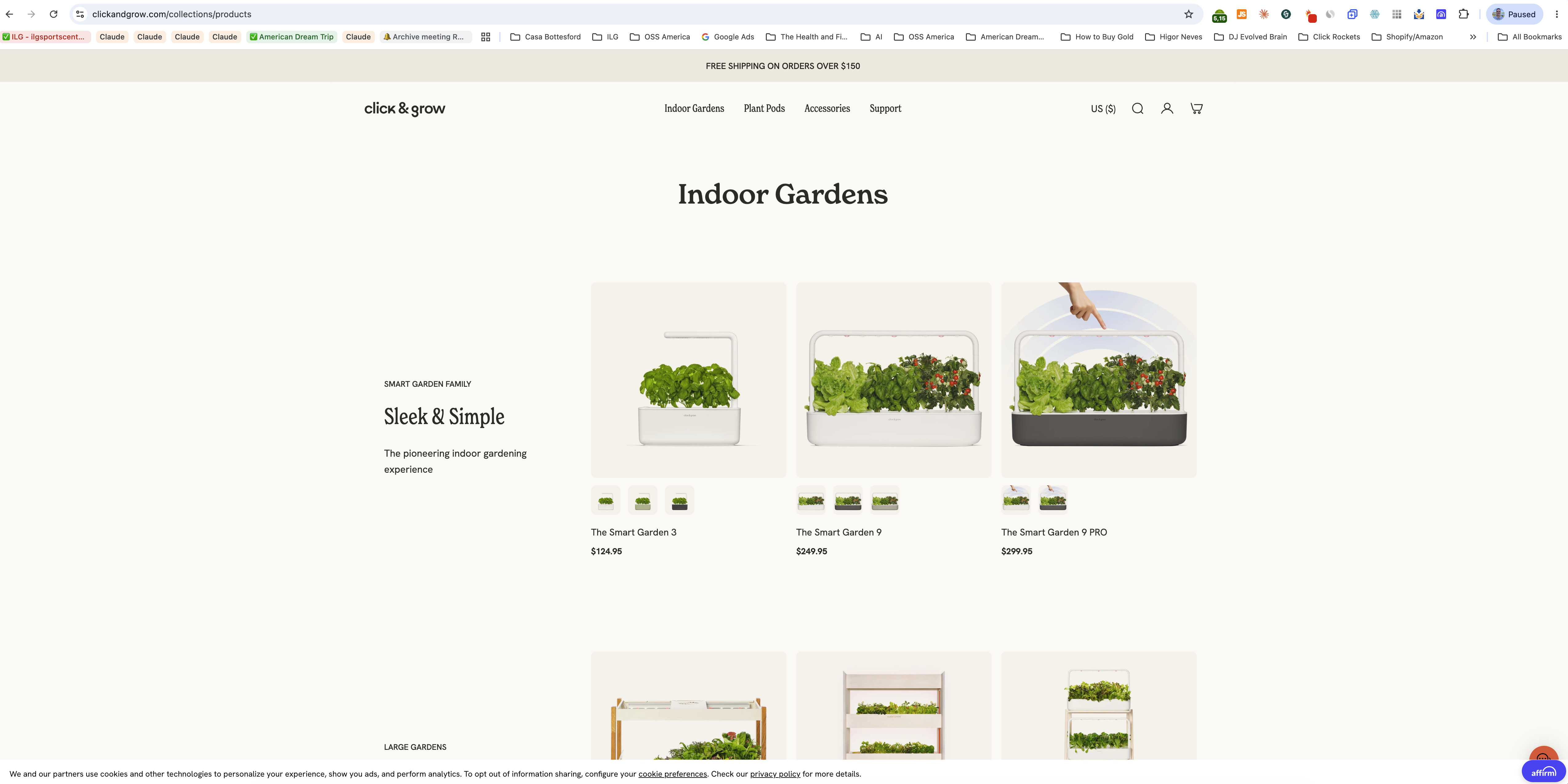Open the How to Buy Gold folder
The width and height of the screenshot is (1568, 784).
coord(1097,37)
